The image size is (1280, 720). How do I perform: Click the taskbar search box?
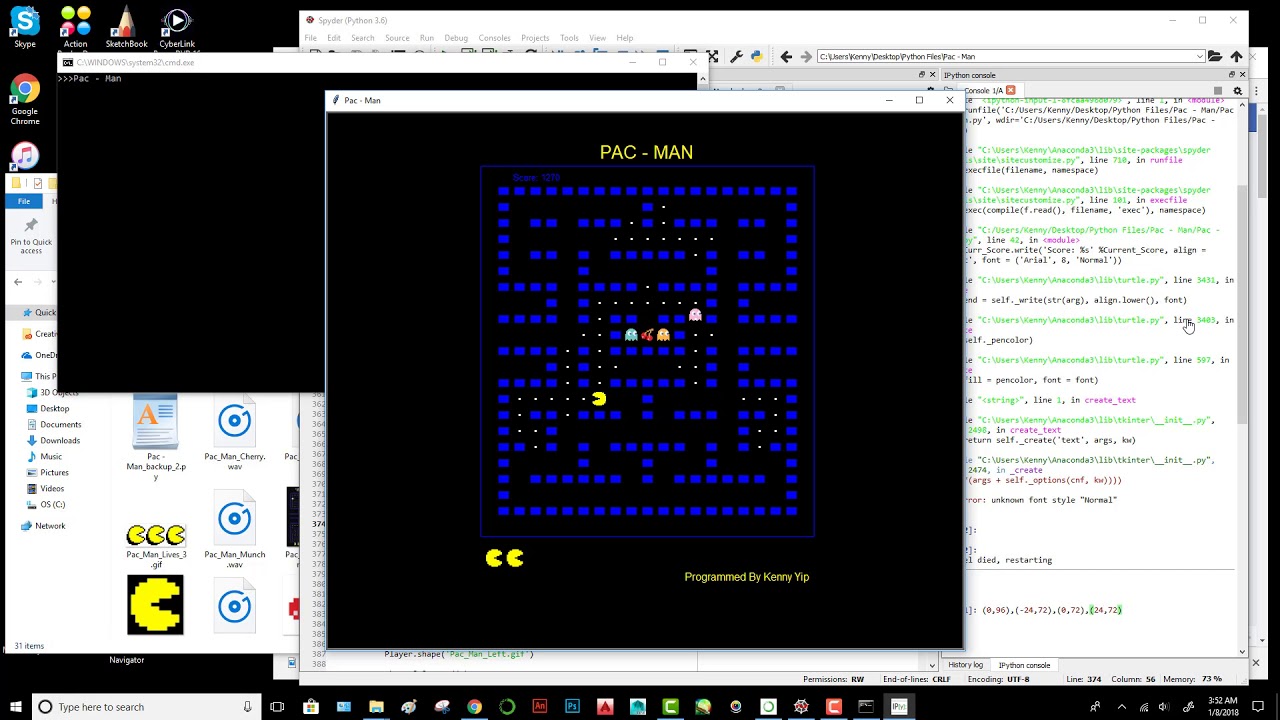click(x=145, y=707)
